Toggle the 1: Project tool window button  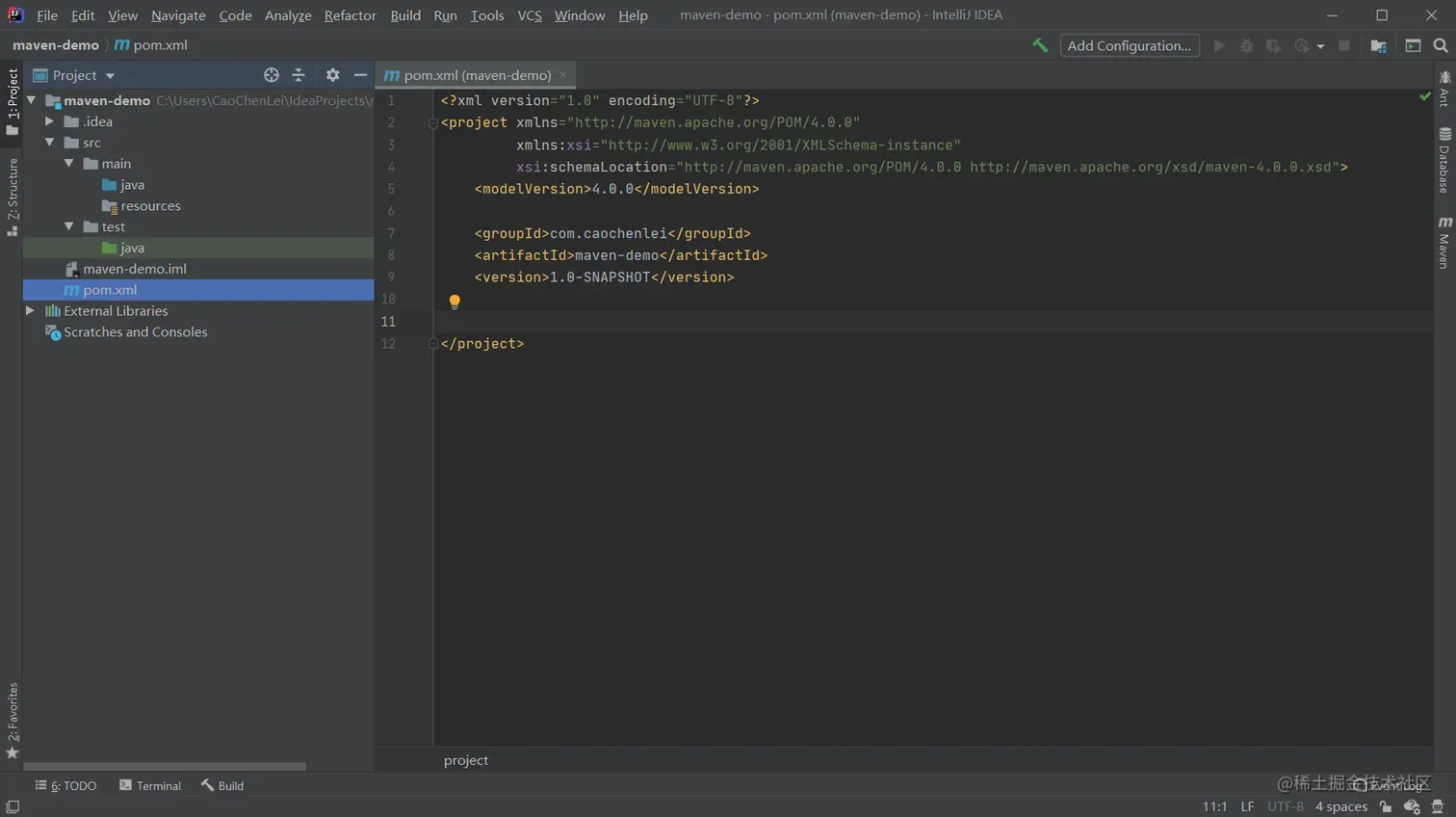click(x=13, y=102)
